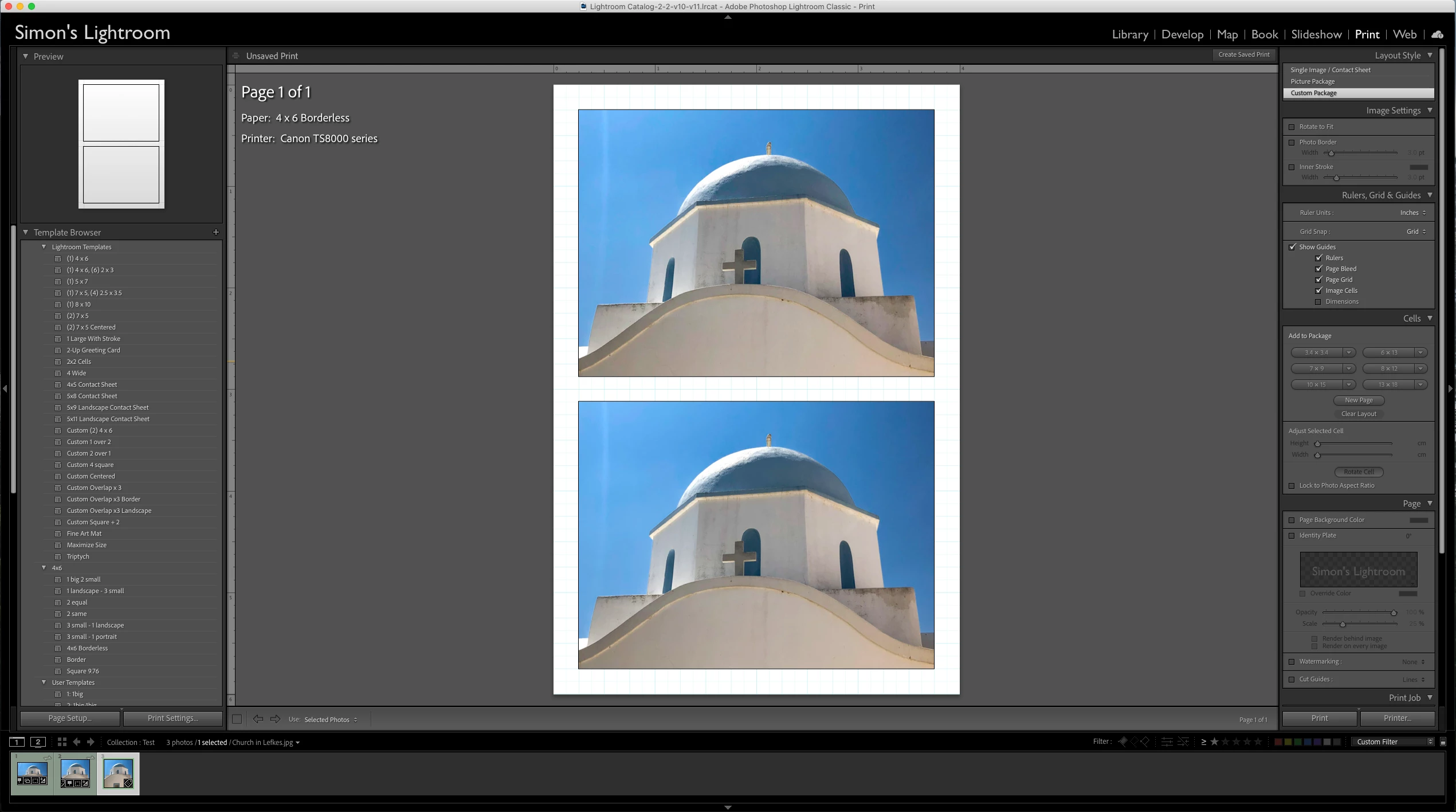Click the grid view icon in filmstrip bar
This screenshot has width=1456, height=812.
(62, 742)
